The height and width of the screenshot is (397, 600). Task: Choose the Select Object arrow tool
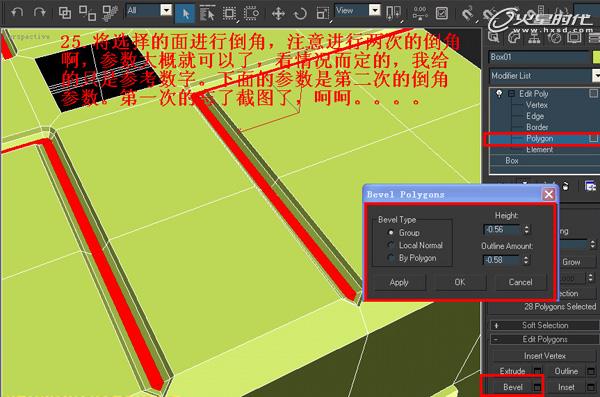(x=185, y=14)
